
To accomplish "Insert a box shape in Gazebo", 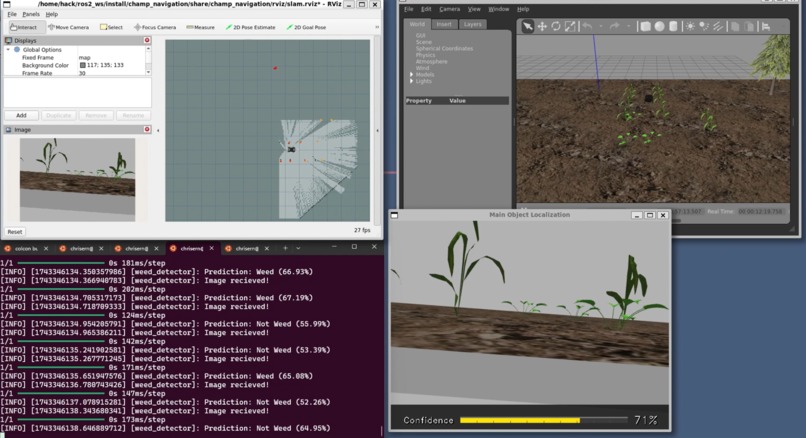I will [x=646, y=26].
